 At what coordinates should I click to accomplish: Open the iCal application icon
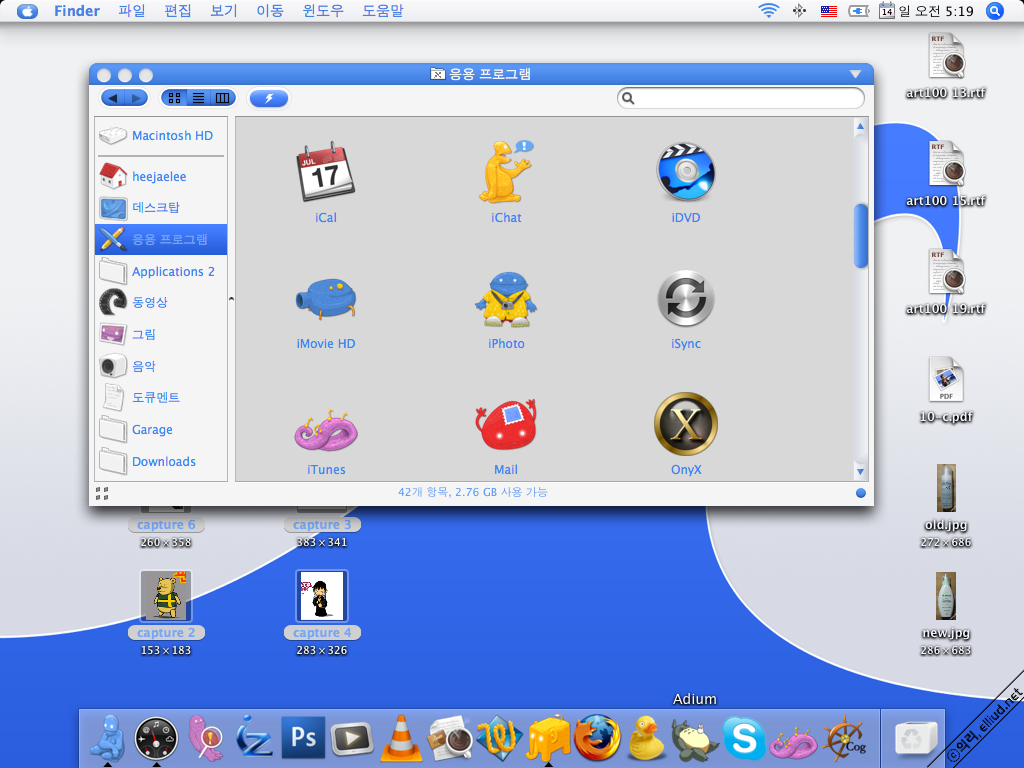(325, 171)
